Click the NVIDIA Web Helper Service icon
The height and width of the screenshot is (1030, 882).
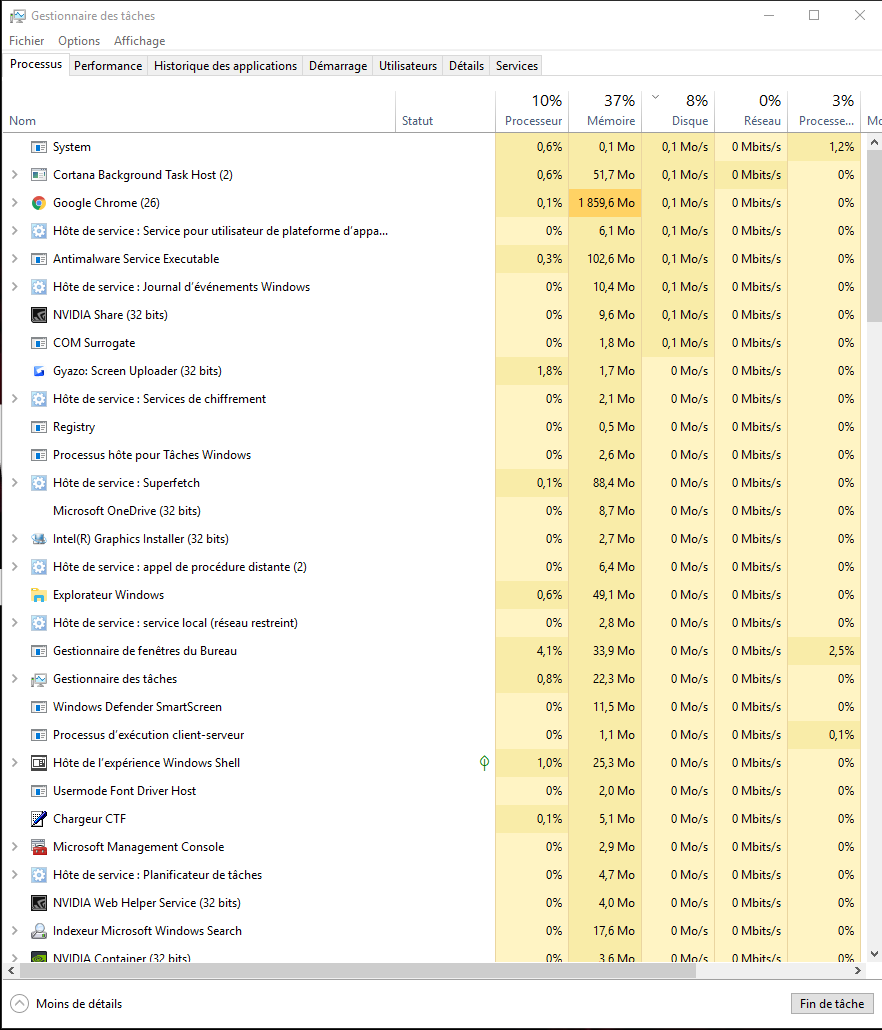(x=39, y=903)
